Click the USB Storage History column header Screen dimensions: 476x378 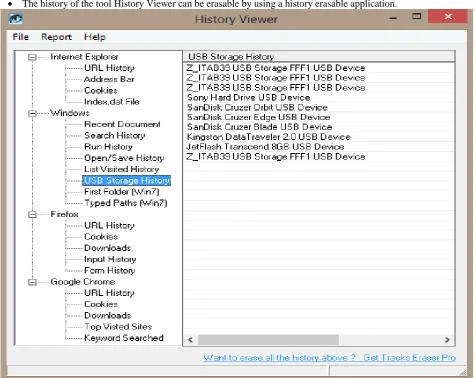coord(319,57)
